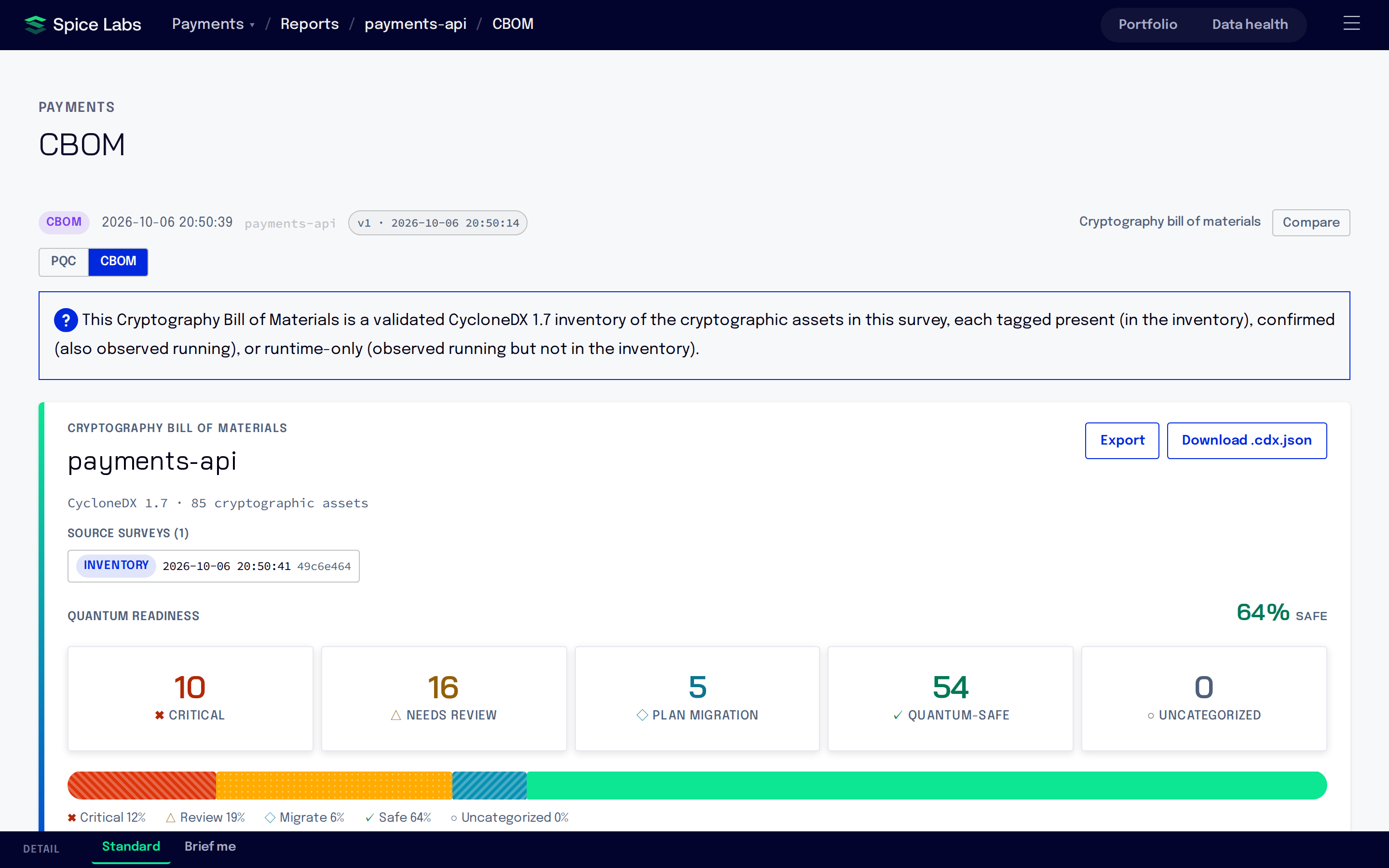The width and height of the screenshot is (1389, 868).
Task: Click the green Safe bar segment
Action: (x=926, y=786)
